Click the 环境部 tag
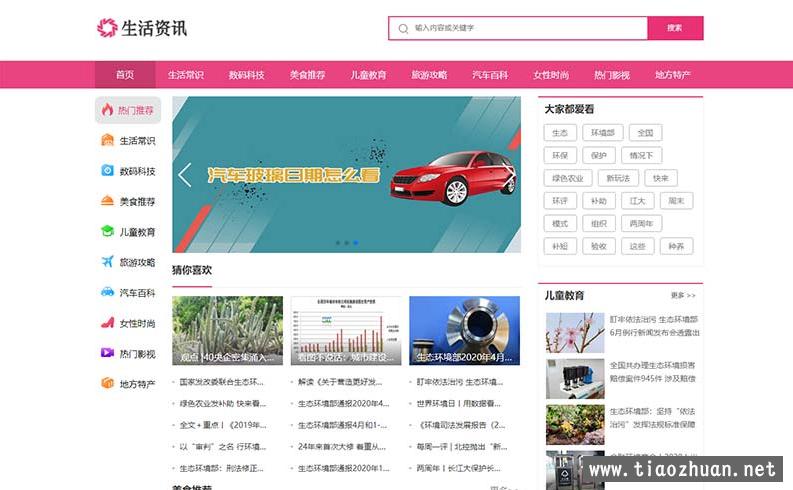Screen dimensions: 793x490 click(602, 133)
